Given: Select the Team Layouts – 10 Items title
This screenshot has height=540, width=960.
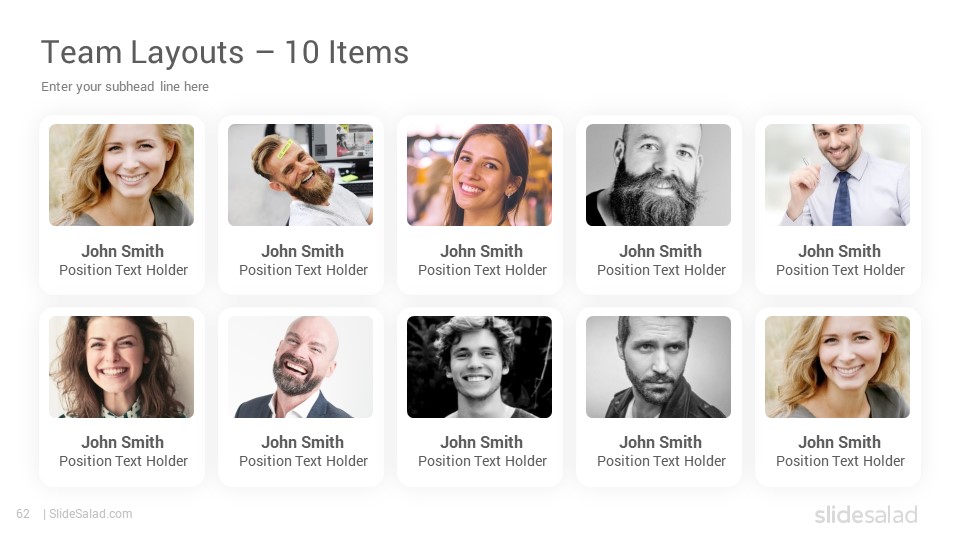Looking at the screenshot, I should coord(225,52).
